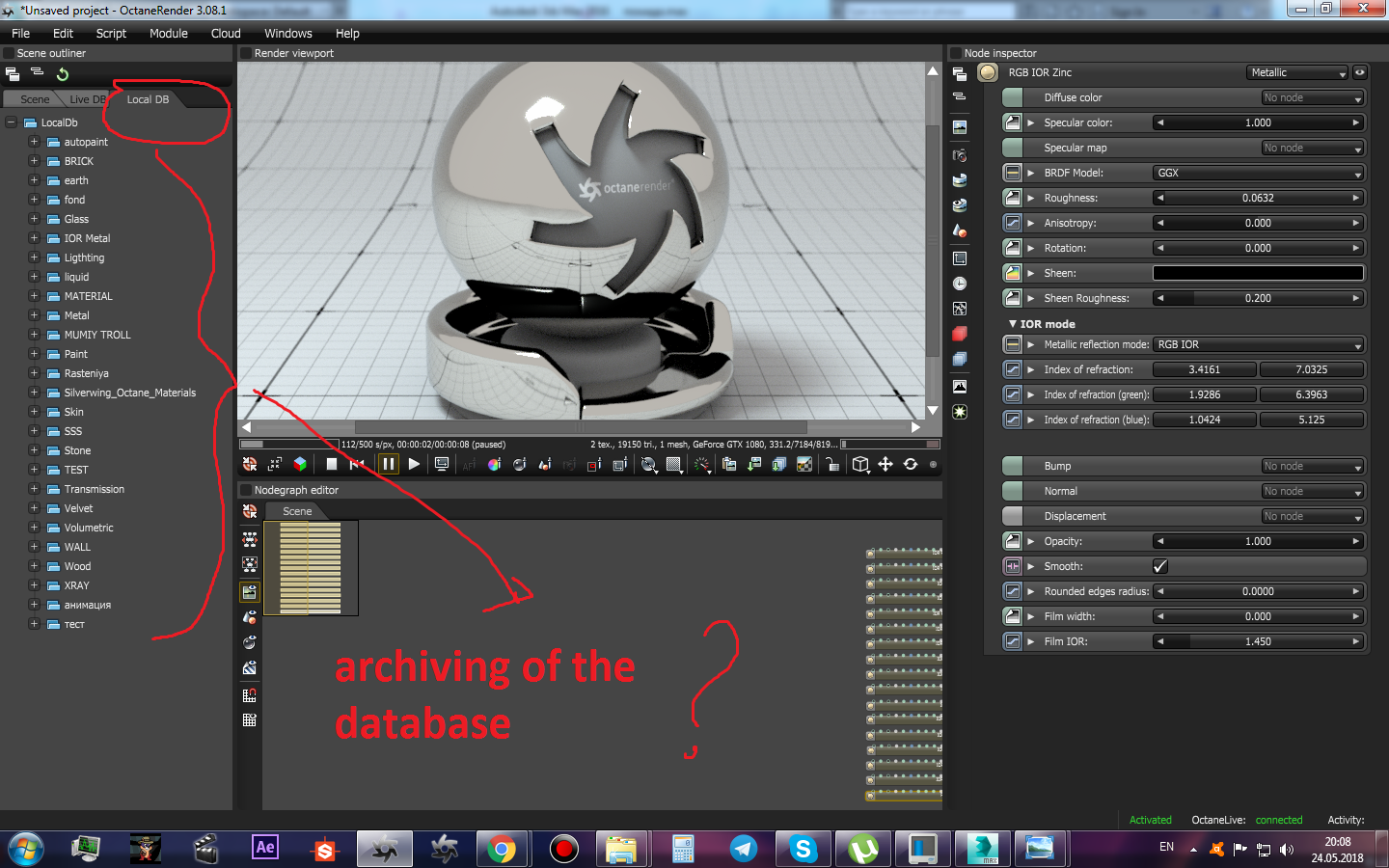Image resolution: width=1389 pixels, height=868 pixels.
Task: Stop the render with the square stop icon
Action: [x=332, y=464]
